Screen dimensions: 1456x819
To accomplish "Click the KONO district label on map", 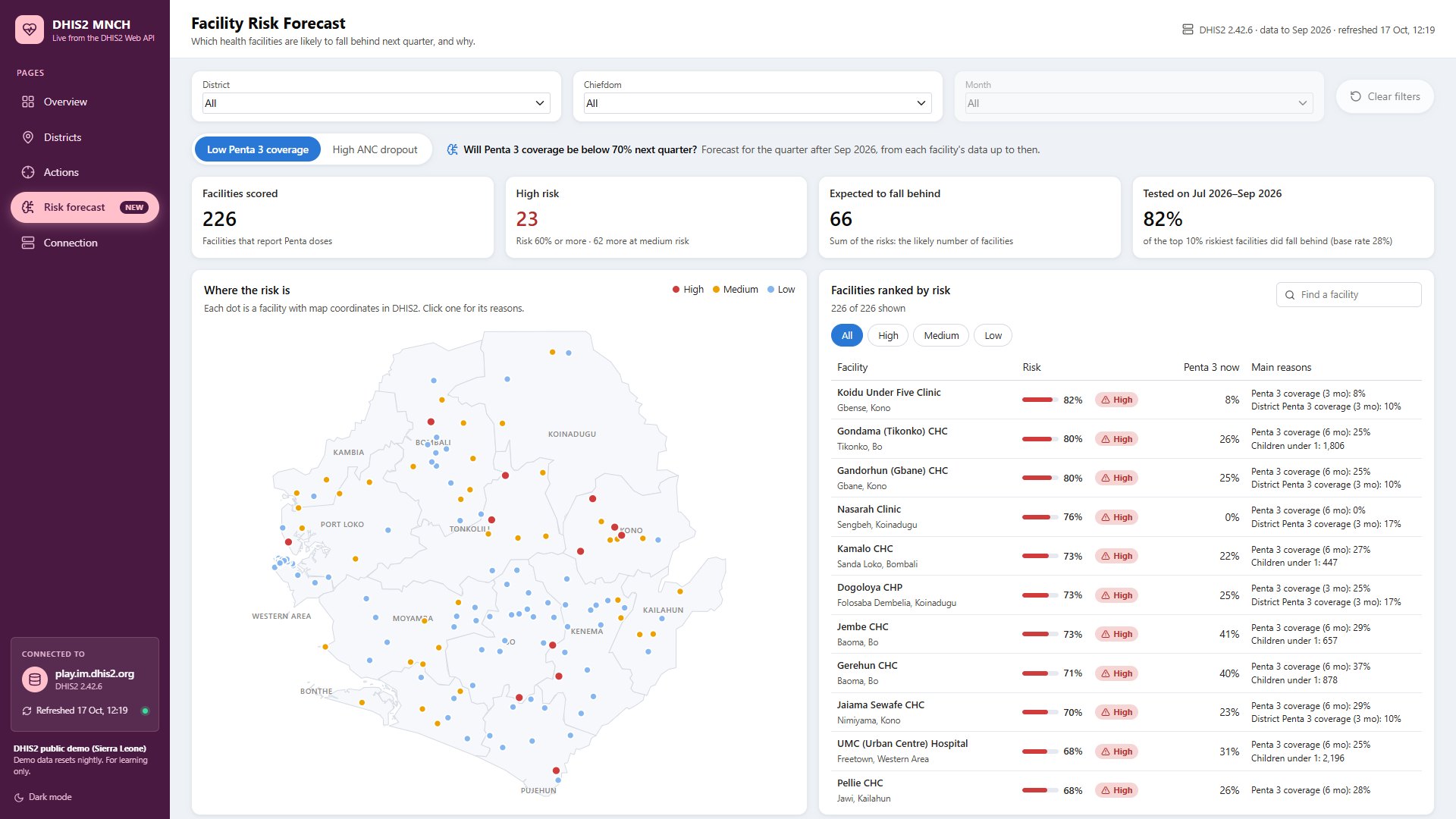I will (631, 530).
